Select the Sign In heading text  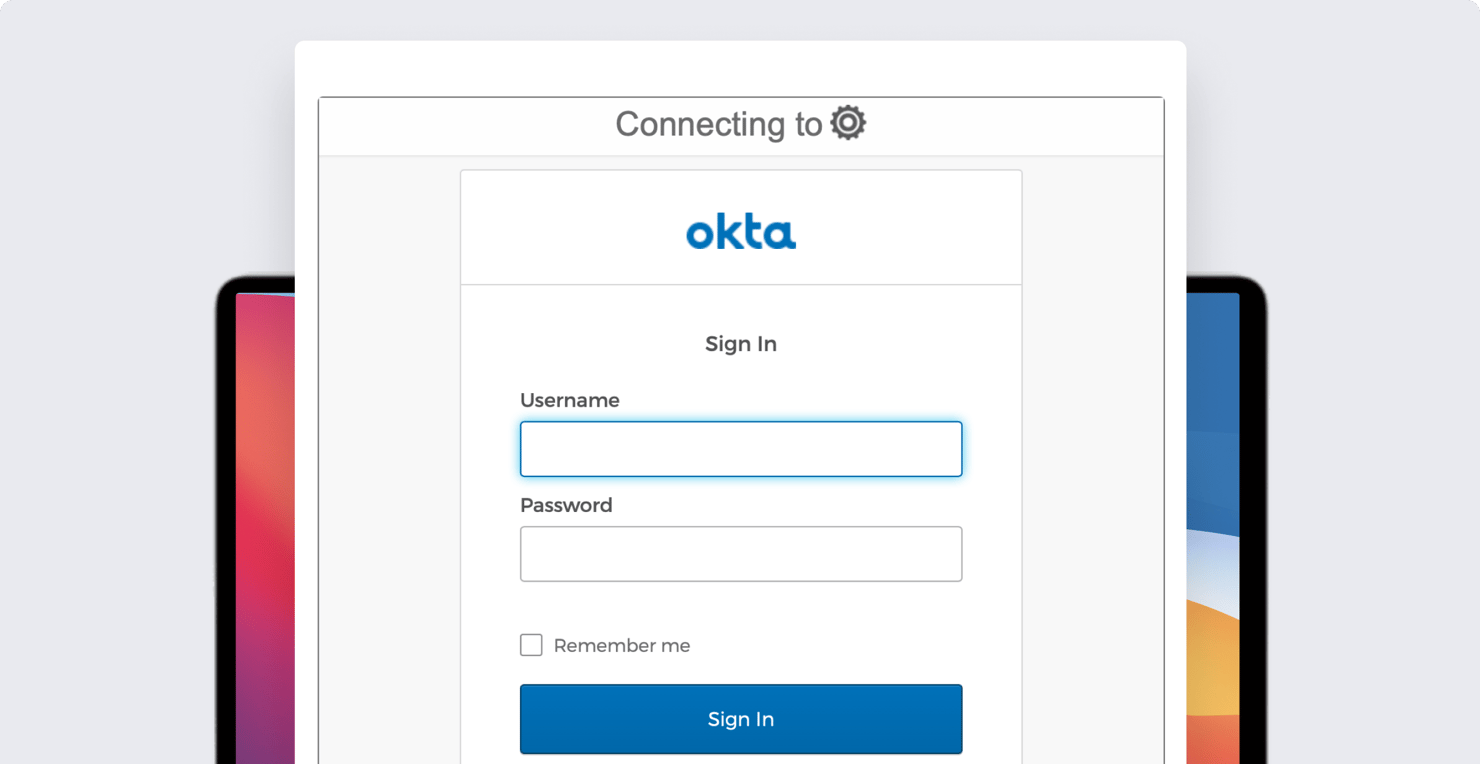tap(740, 343)
